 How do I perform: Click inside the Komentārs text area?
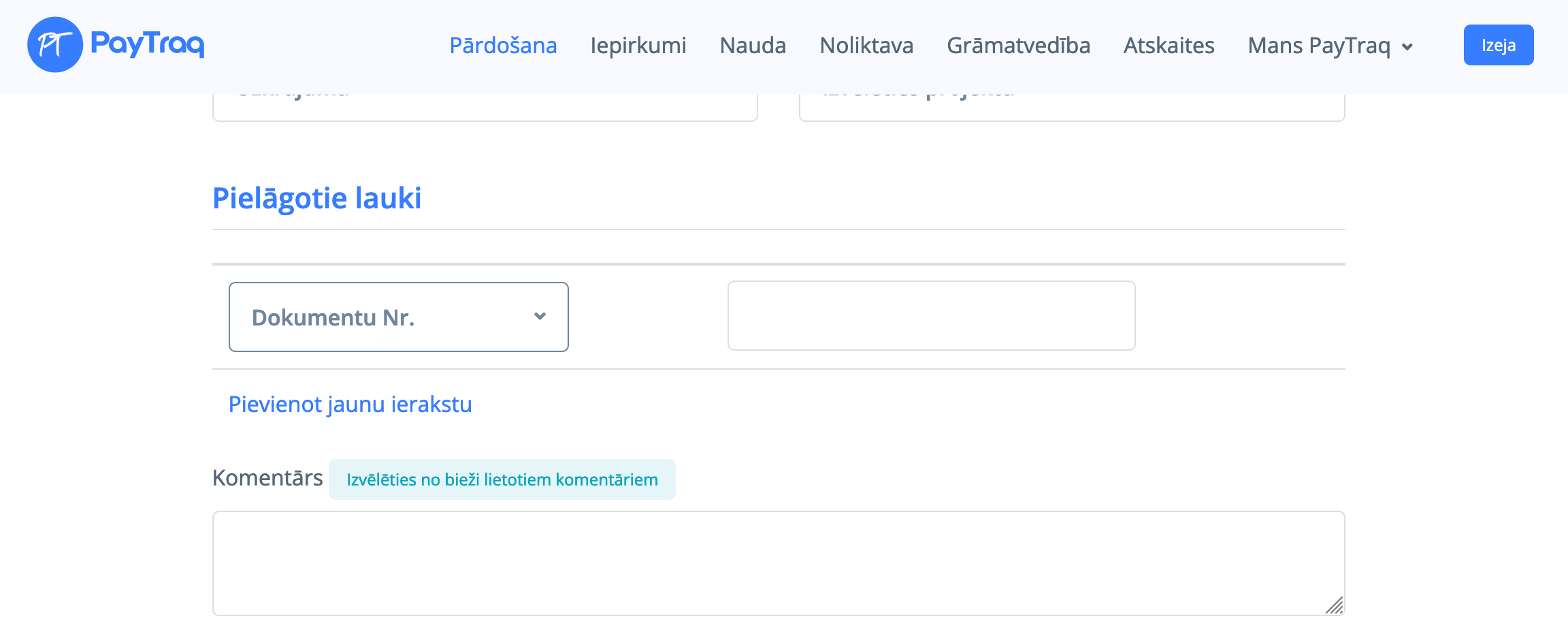click(778, 563)
